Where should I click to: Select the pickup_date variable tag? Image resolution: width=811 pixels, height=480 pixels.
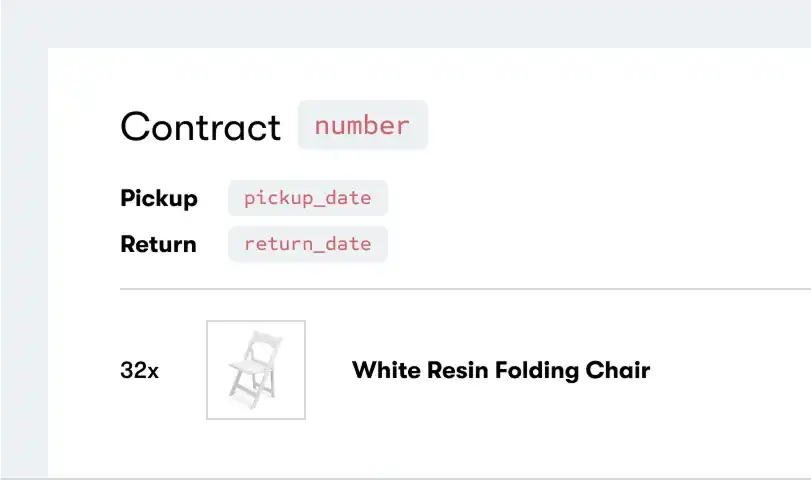pyautogui.click(x=307, y=198)
